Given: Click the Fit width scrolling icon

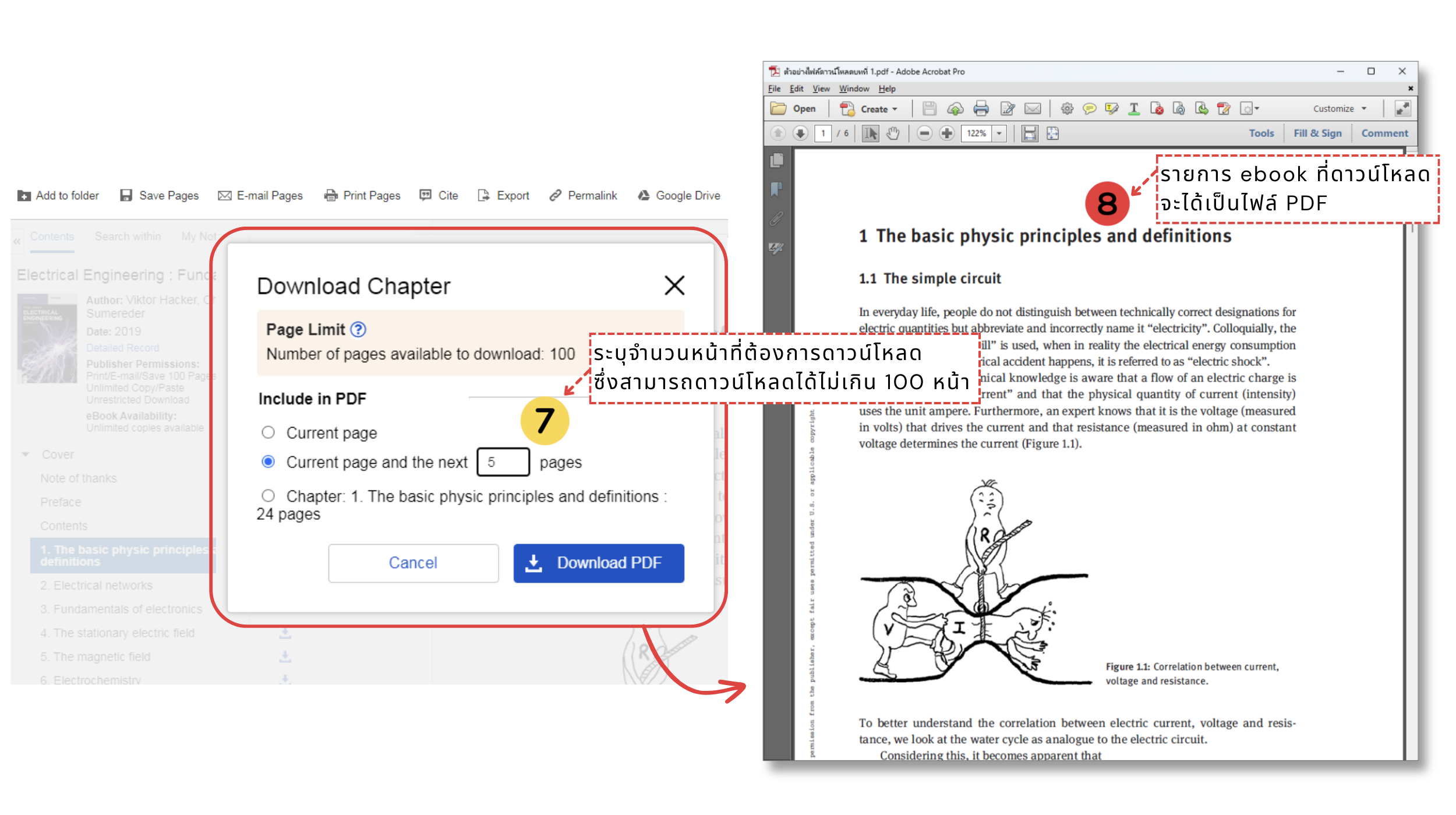Looking at the screenshot, I should pyautogui.click(x=1030, y=133).
